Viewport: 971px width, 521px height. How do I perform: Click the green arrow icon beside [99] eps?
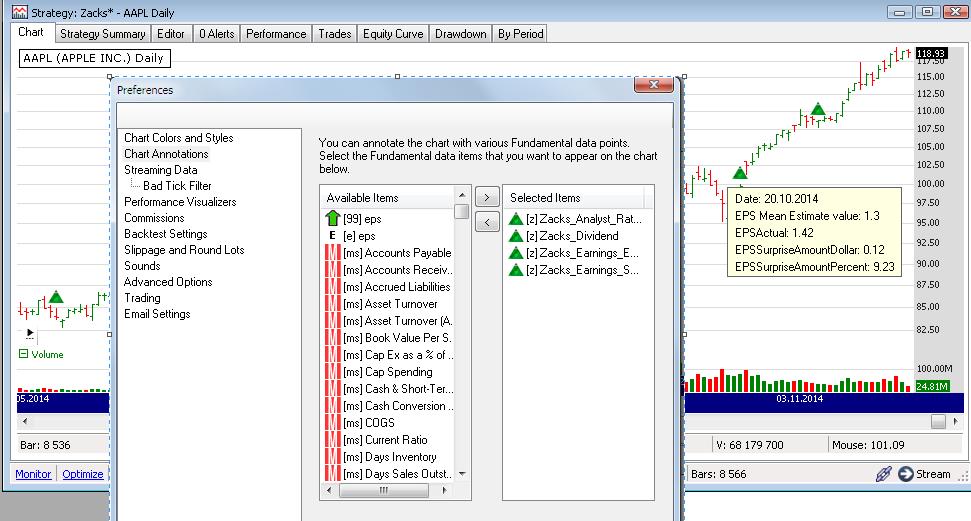point(333,219)
